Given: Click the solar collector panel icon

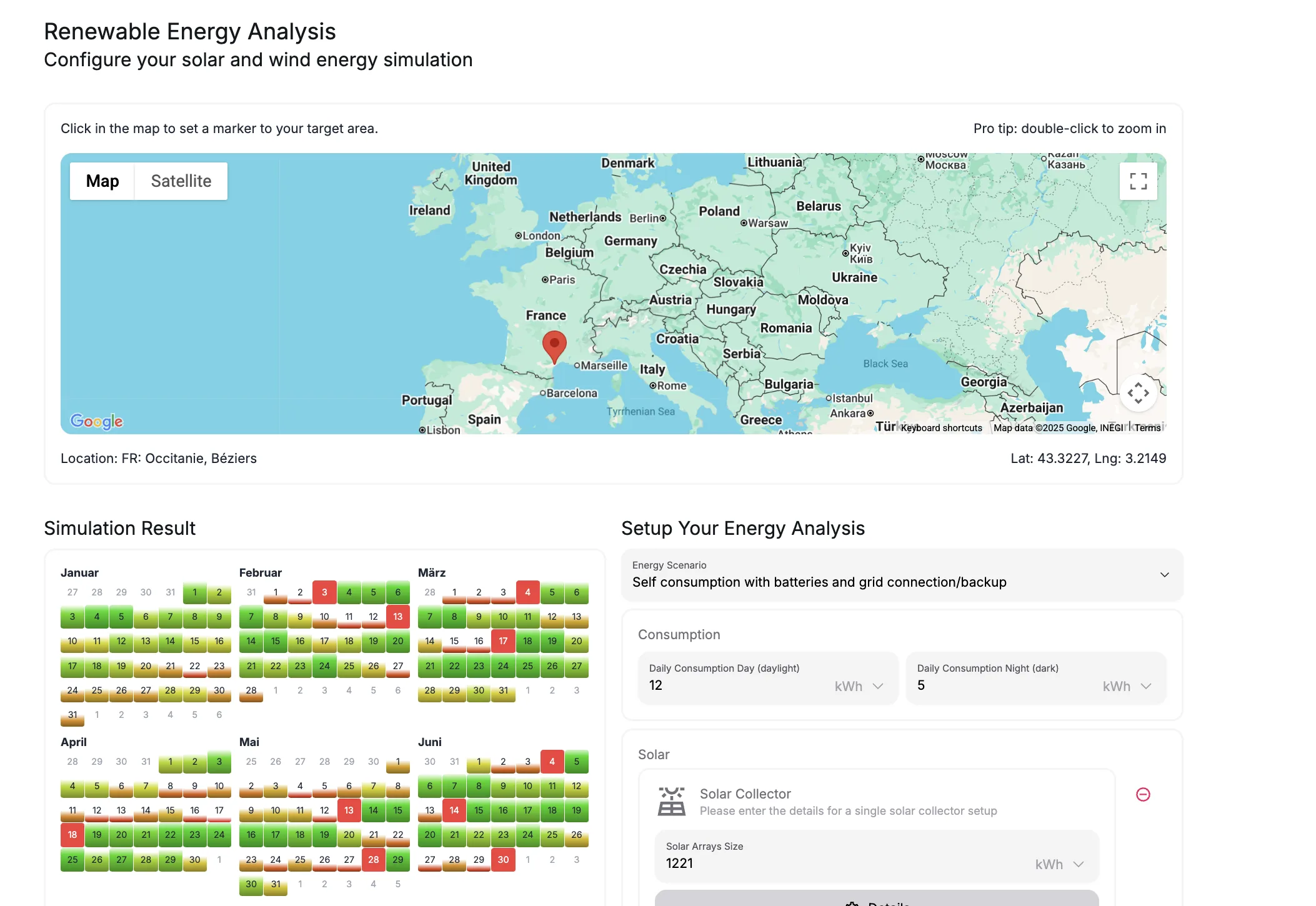Looking at the screenshot, I should pos(672,802).
